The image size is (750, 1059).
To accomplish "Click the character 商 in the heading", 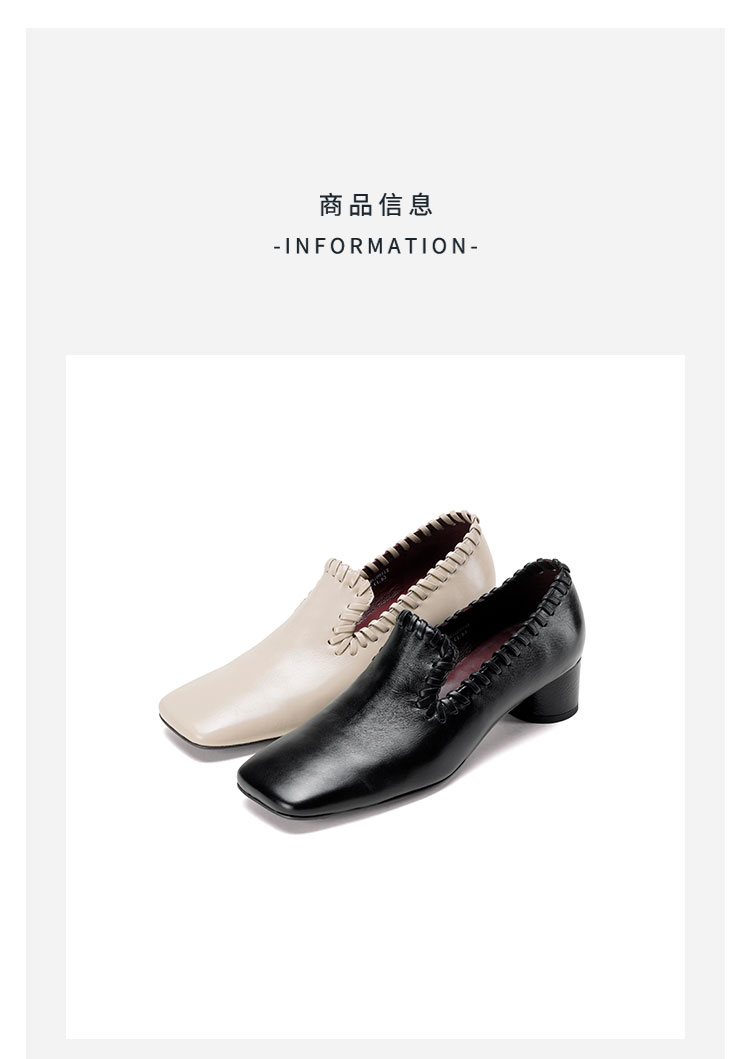I will point(330,205).
